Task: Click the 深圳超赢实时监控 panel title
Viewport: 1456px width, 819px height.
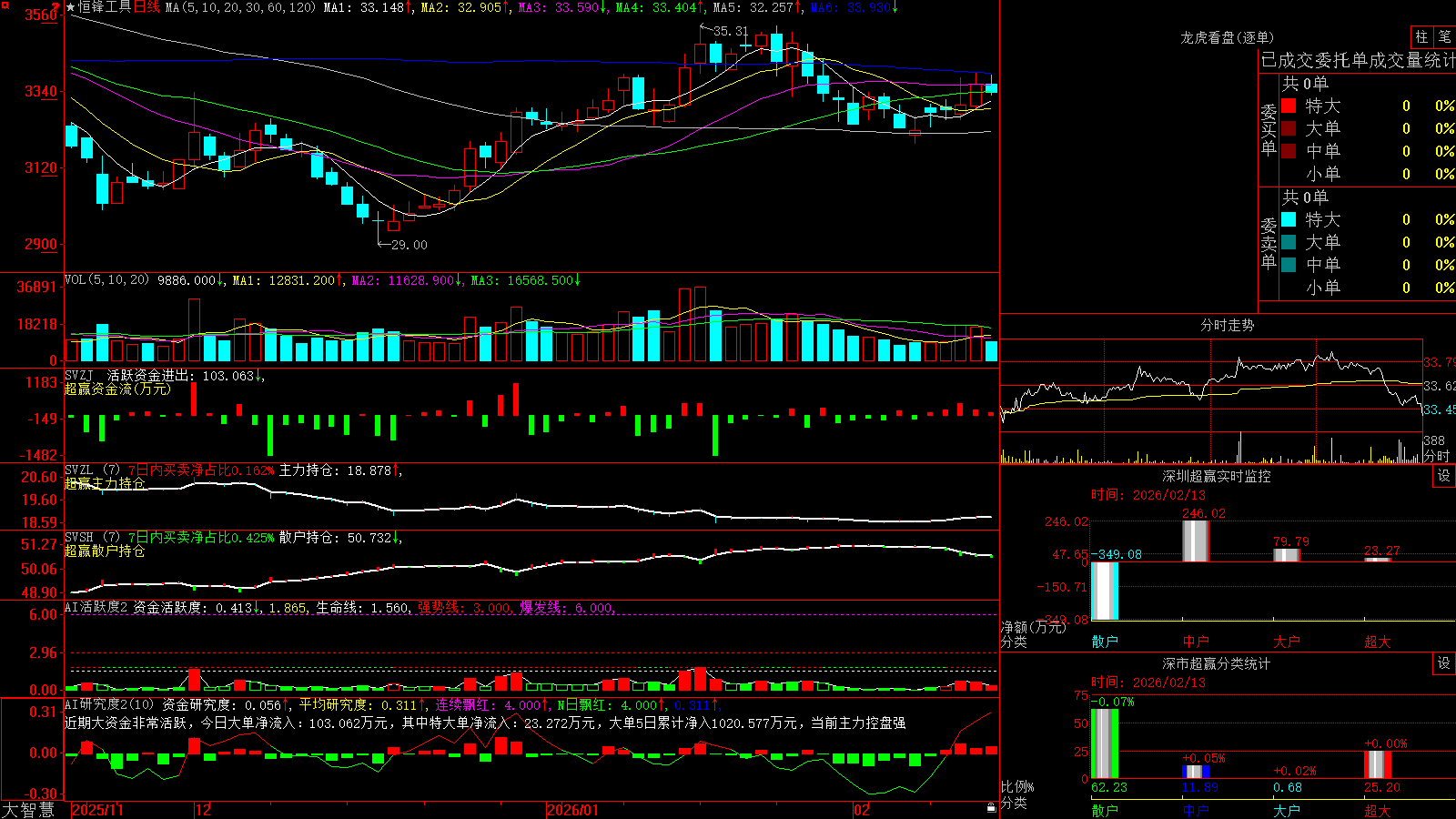Action: [x=1216, y=476]
